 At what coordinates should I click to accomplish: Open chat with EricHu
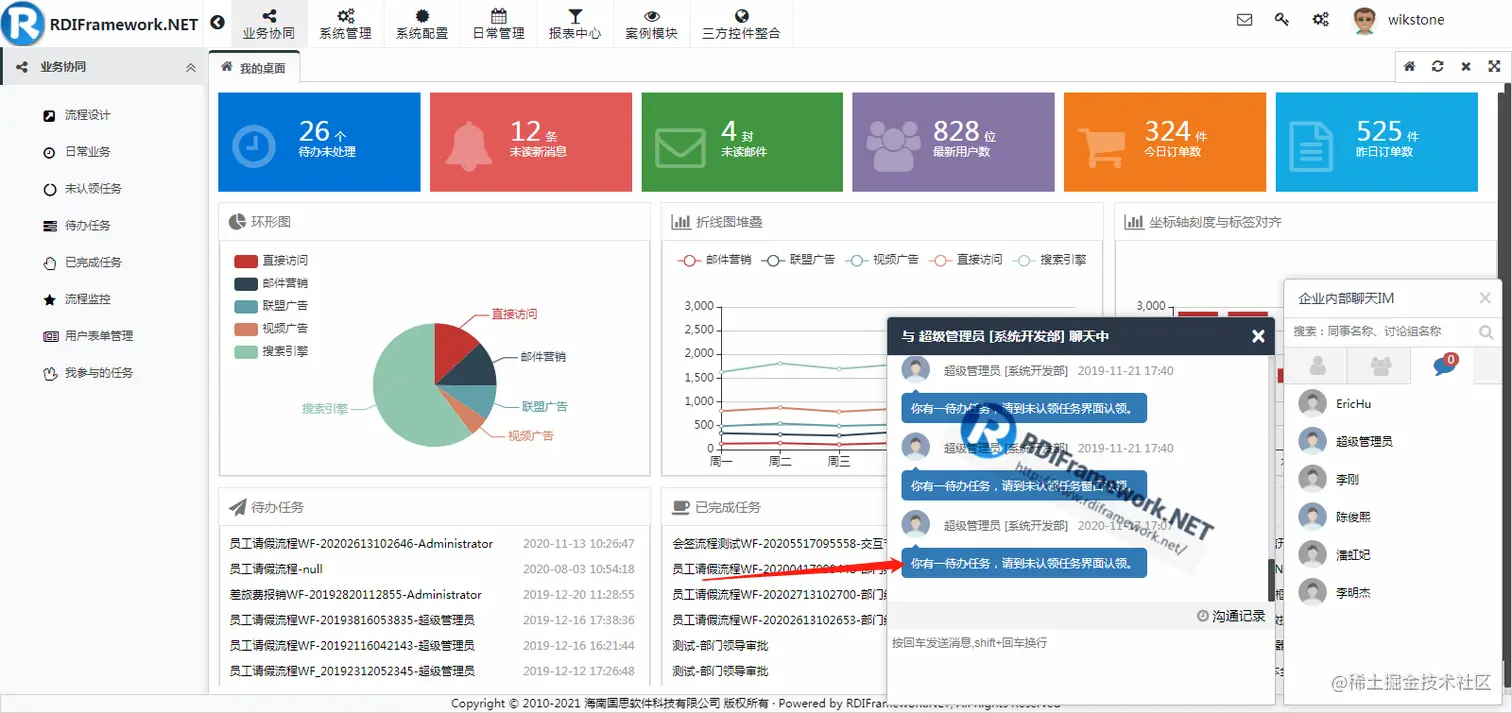point(1392,404)
